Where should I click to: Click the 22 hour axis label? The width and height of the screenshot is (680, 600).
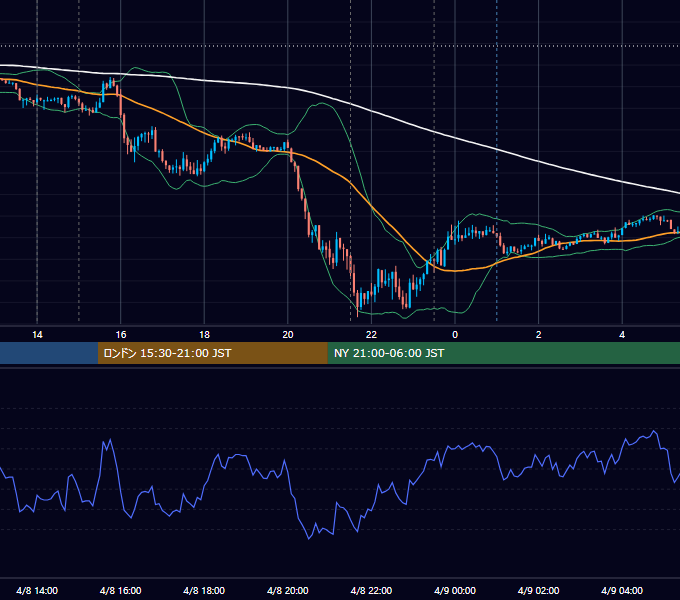pyautogui.click(x=371, y=335)
